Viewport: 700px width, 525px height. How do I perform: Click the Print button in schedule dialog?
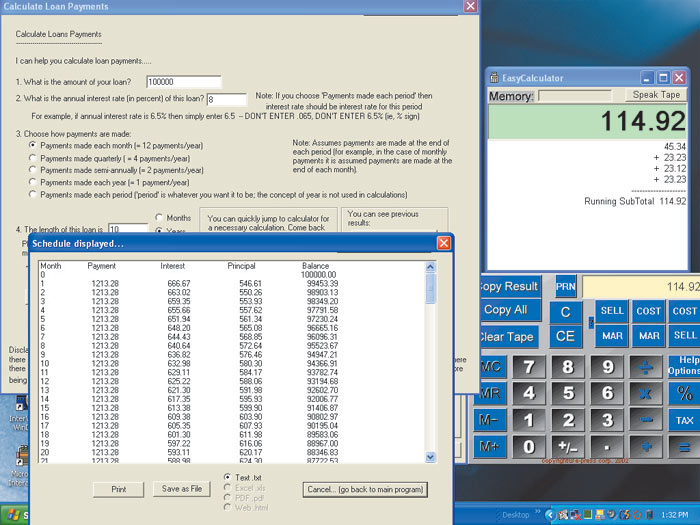118,489
